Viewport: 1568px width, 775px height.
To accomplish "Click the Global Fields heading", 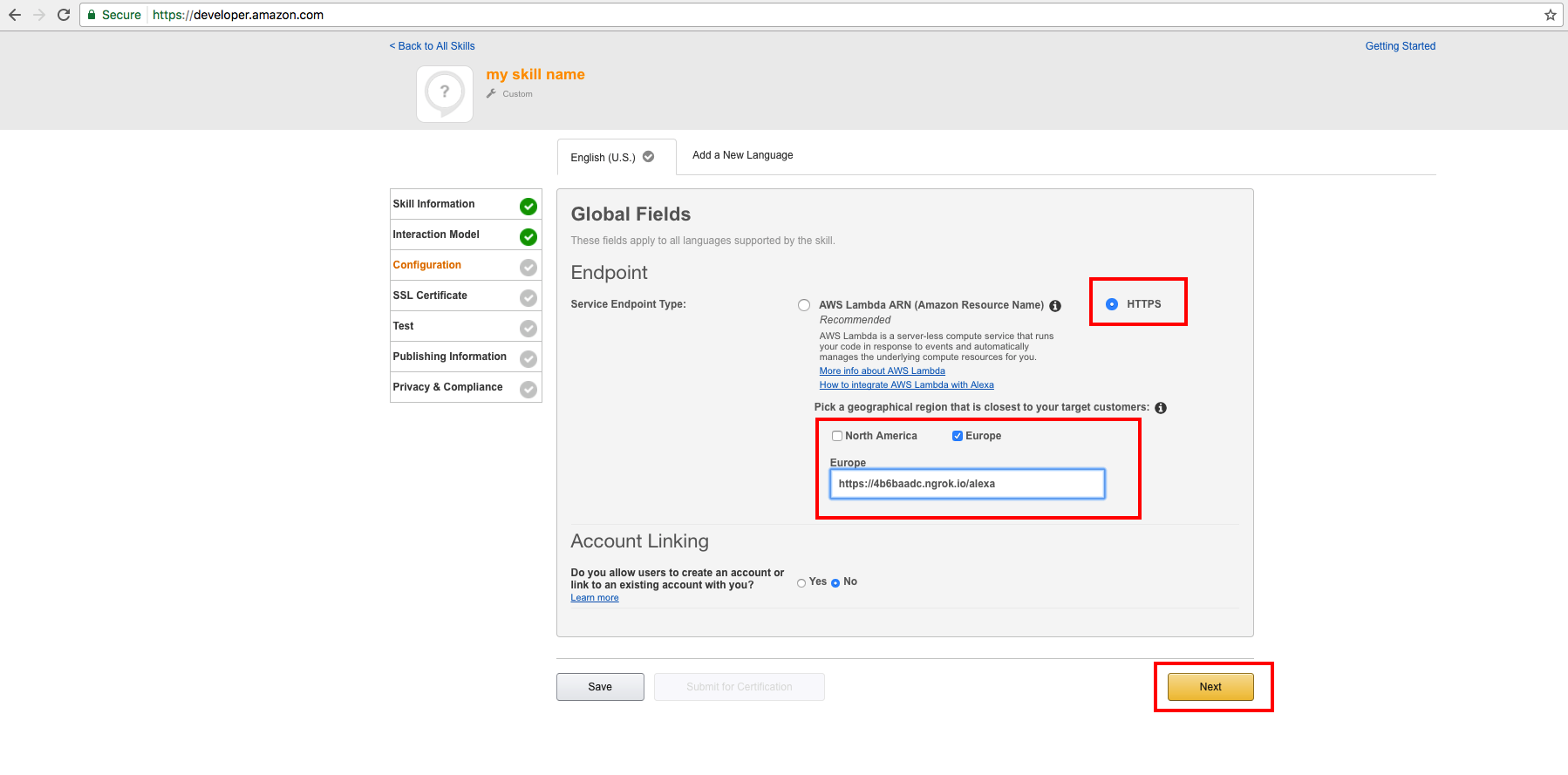I will tap(631, 214).
